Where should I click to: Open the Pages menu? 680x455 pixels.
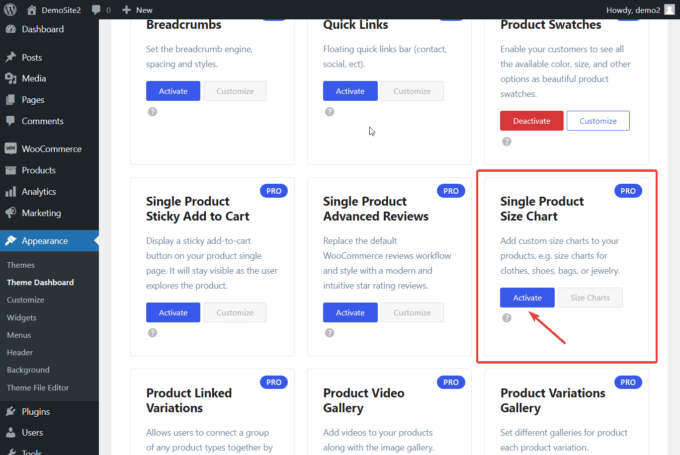(x=33, y=100)
